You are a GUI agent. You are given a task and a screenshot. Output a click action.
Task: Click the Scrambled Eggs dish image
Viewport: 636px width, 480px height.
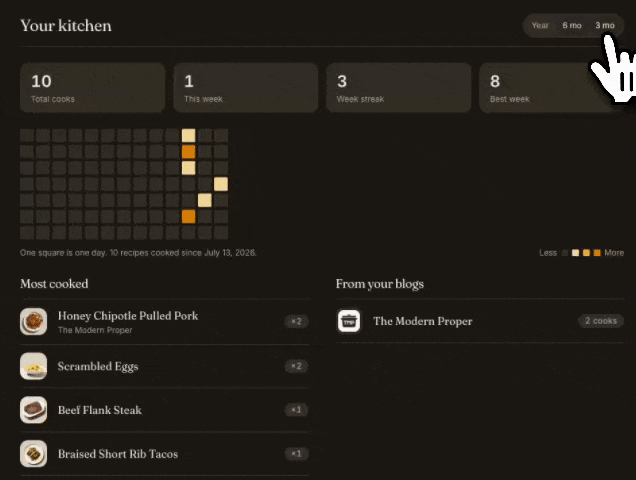coord(33,366)
